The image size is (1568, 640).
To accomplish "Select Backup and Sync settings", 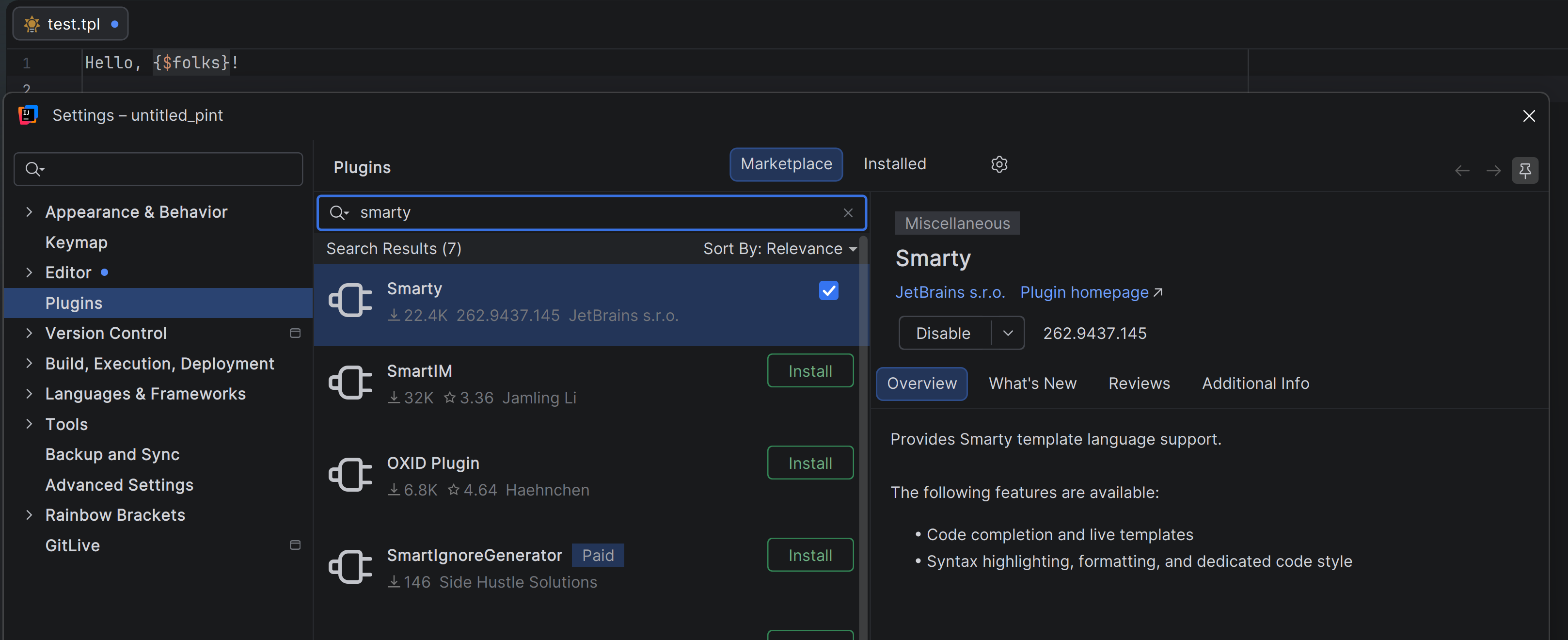I will 112,454.
